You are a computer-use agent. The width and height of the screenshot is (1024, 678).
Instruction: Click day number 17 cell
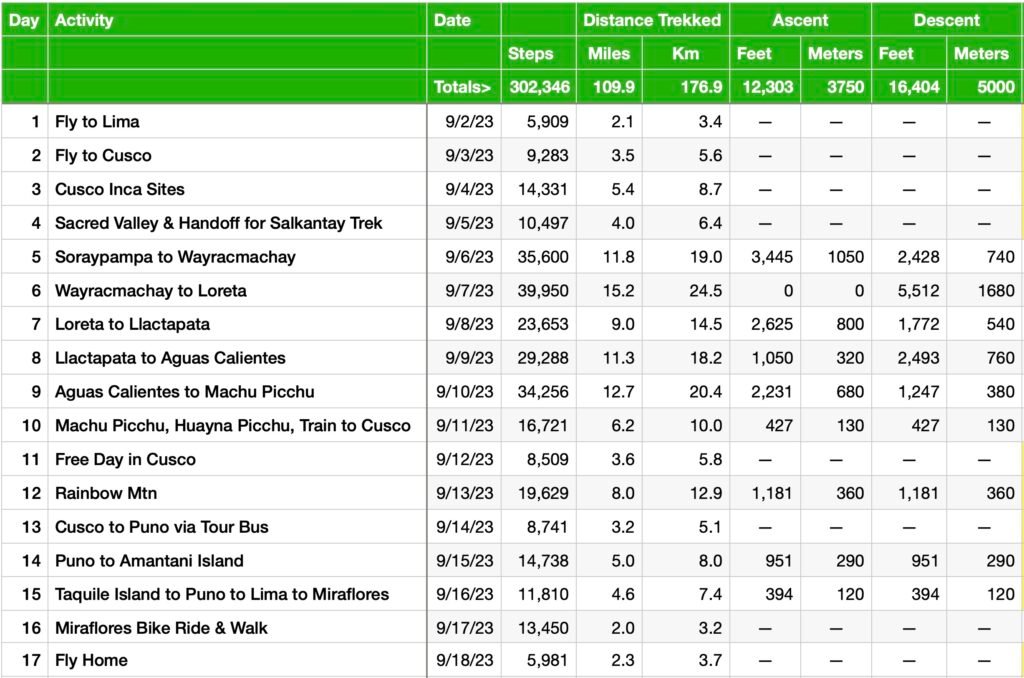click(x=24, y=660)
